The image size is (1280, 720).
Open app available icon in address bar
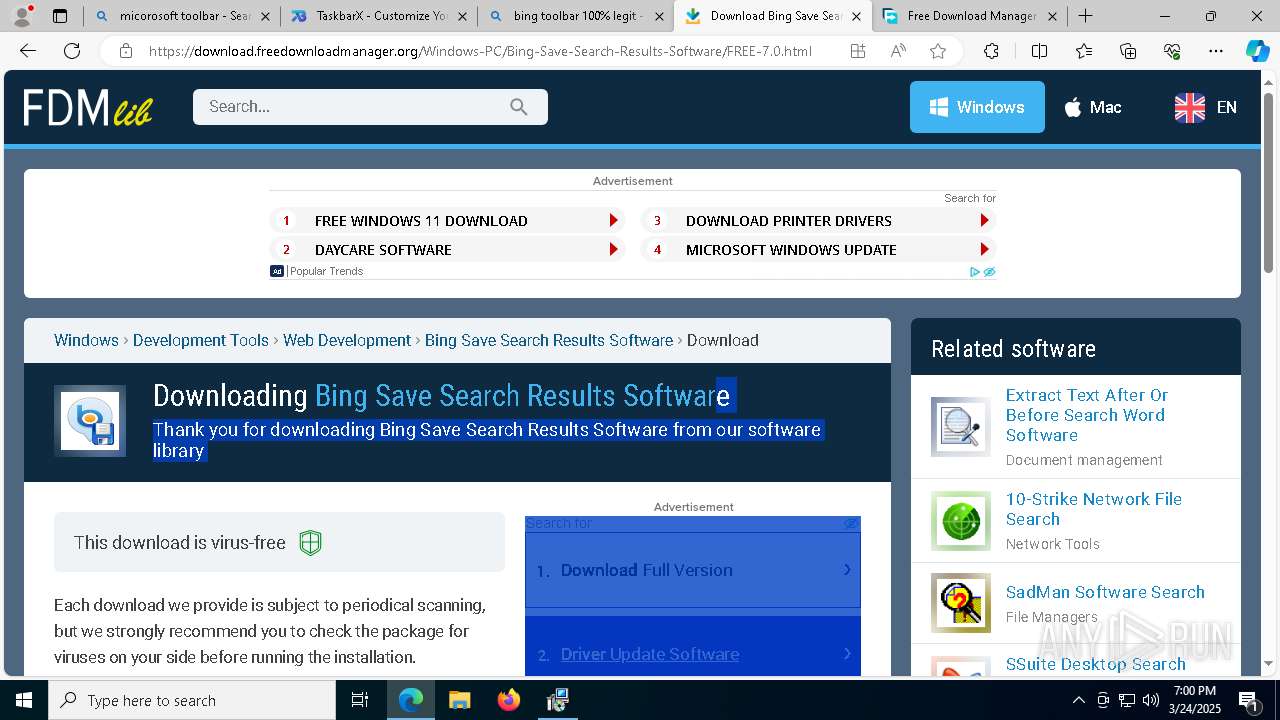pos(858,51)
